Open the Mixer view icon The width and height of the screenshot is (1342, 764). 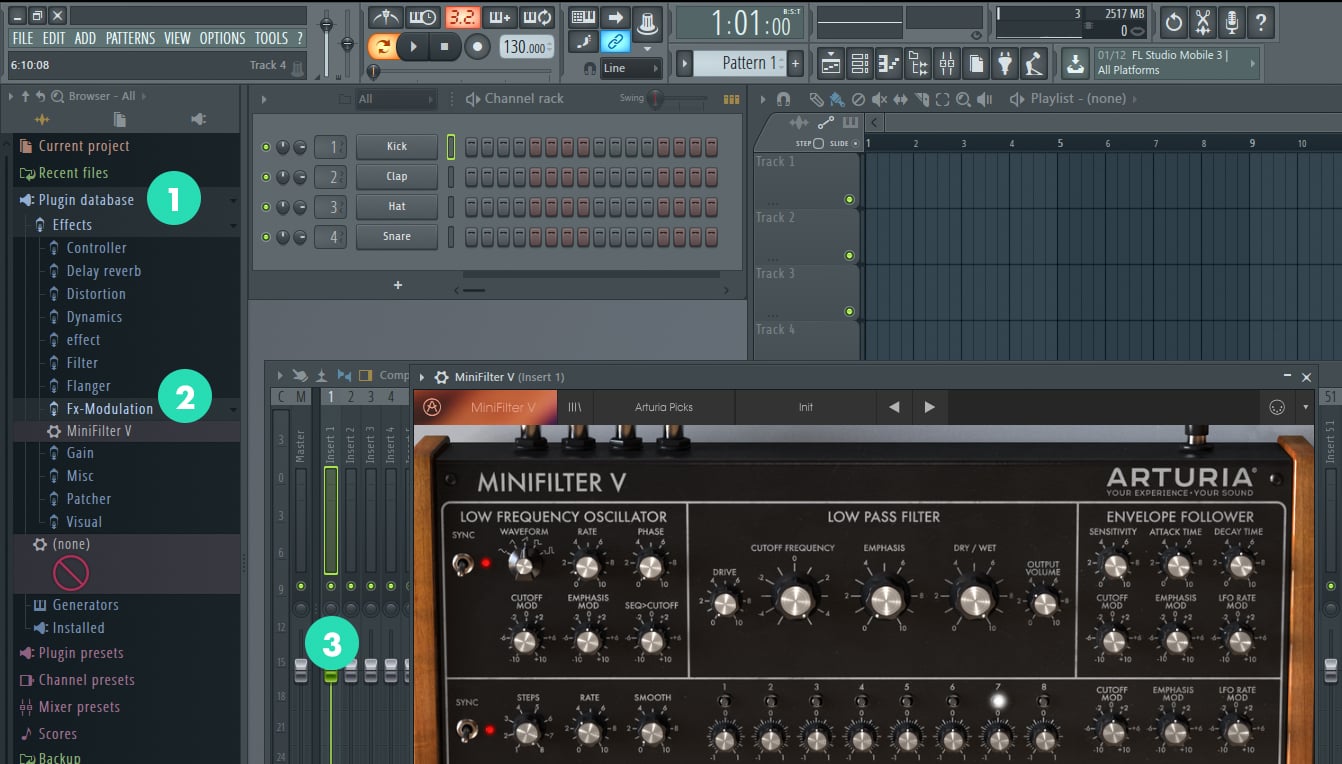[946, 64]
